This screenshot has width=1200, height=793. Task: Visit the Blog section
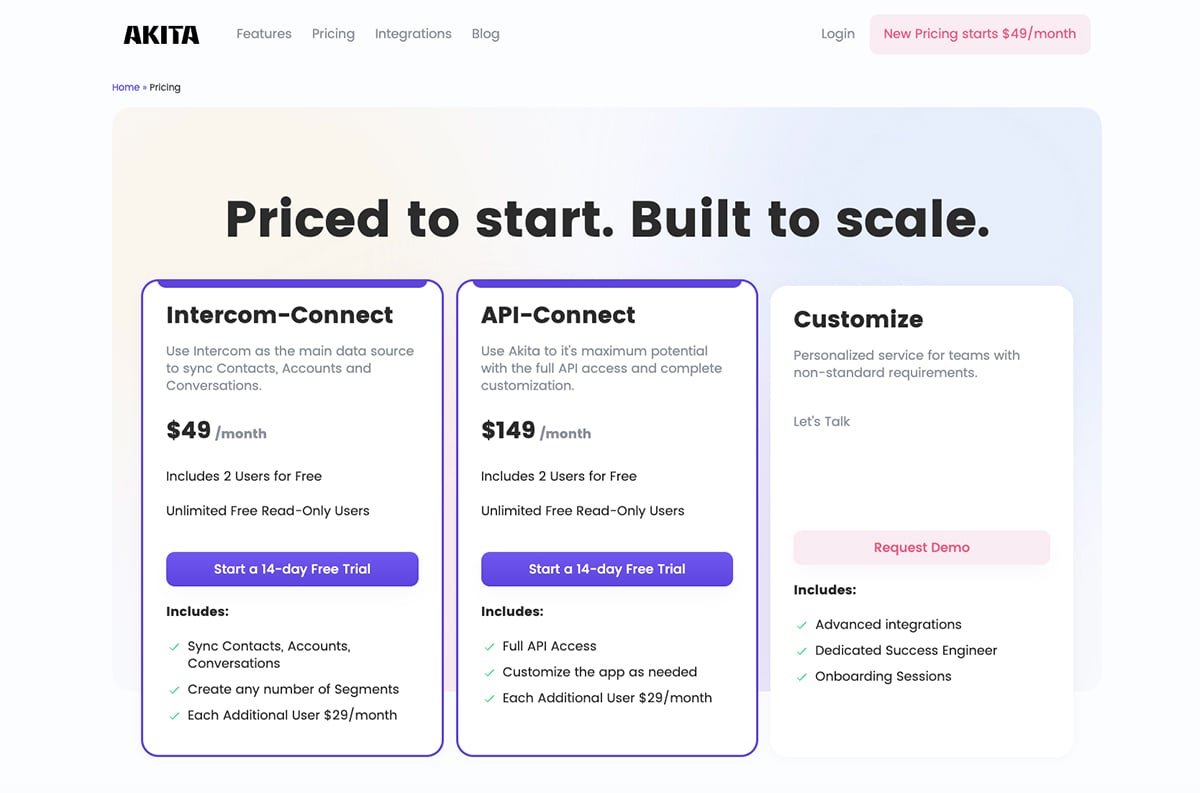(x=485, y=33)
